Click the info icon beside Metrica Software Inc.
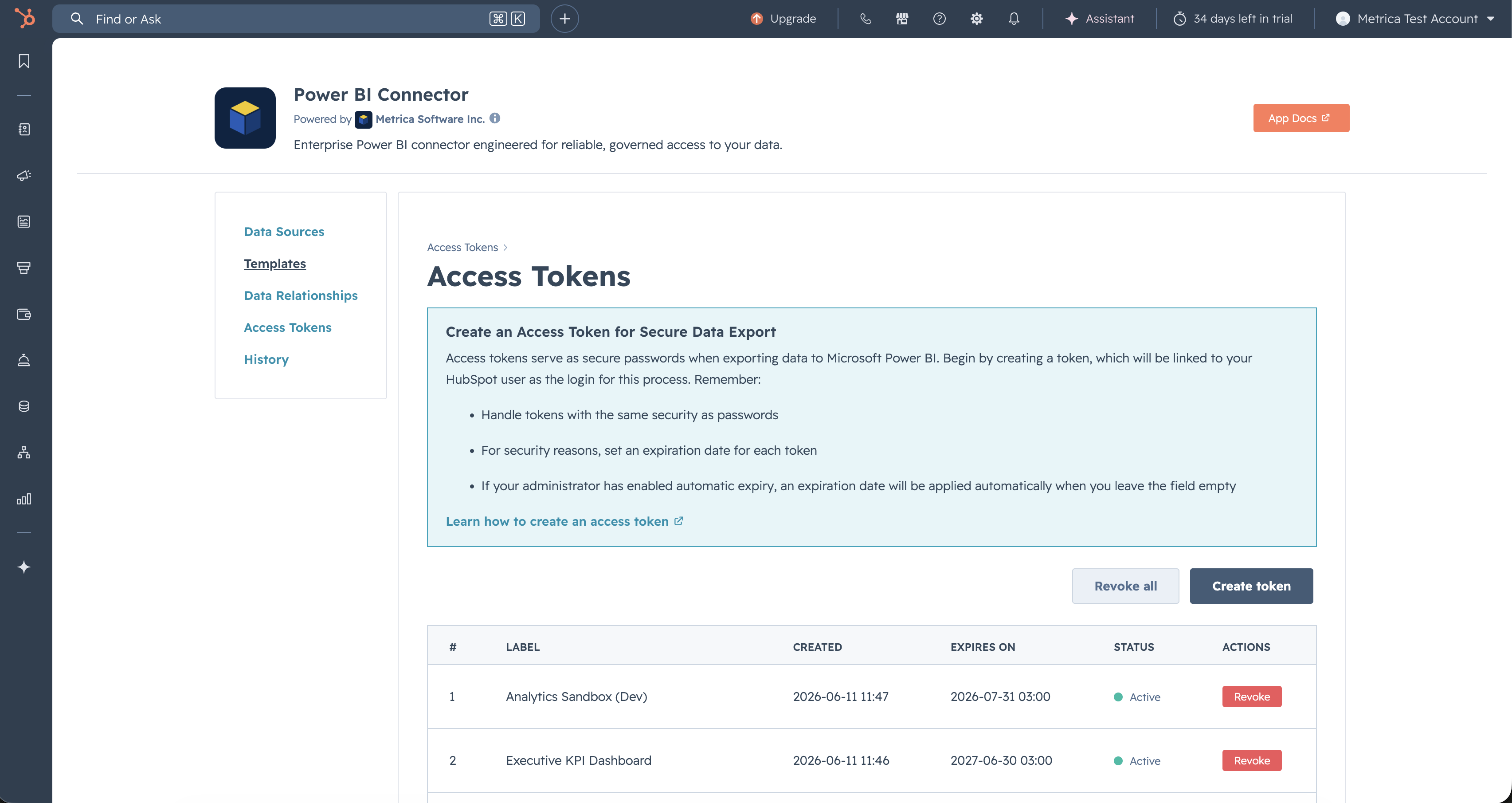The width and height of the screenshot is (1512, 803). pyautogui.click(x=495, y=118)
